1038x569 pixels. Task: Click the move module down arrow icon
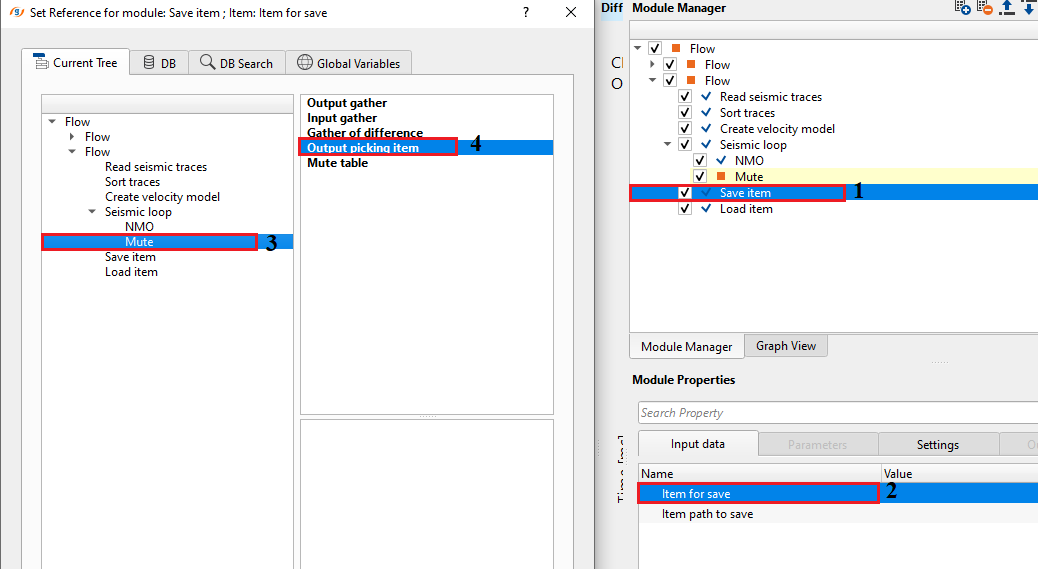point(1028,8)
